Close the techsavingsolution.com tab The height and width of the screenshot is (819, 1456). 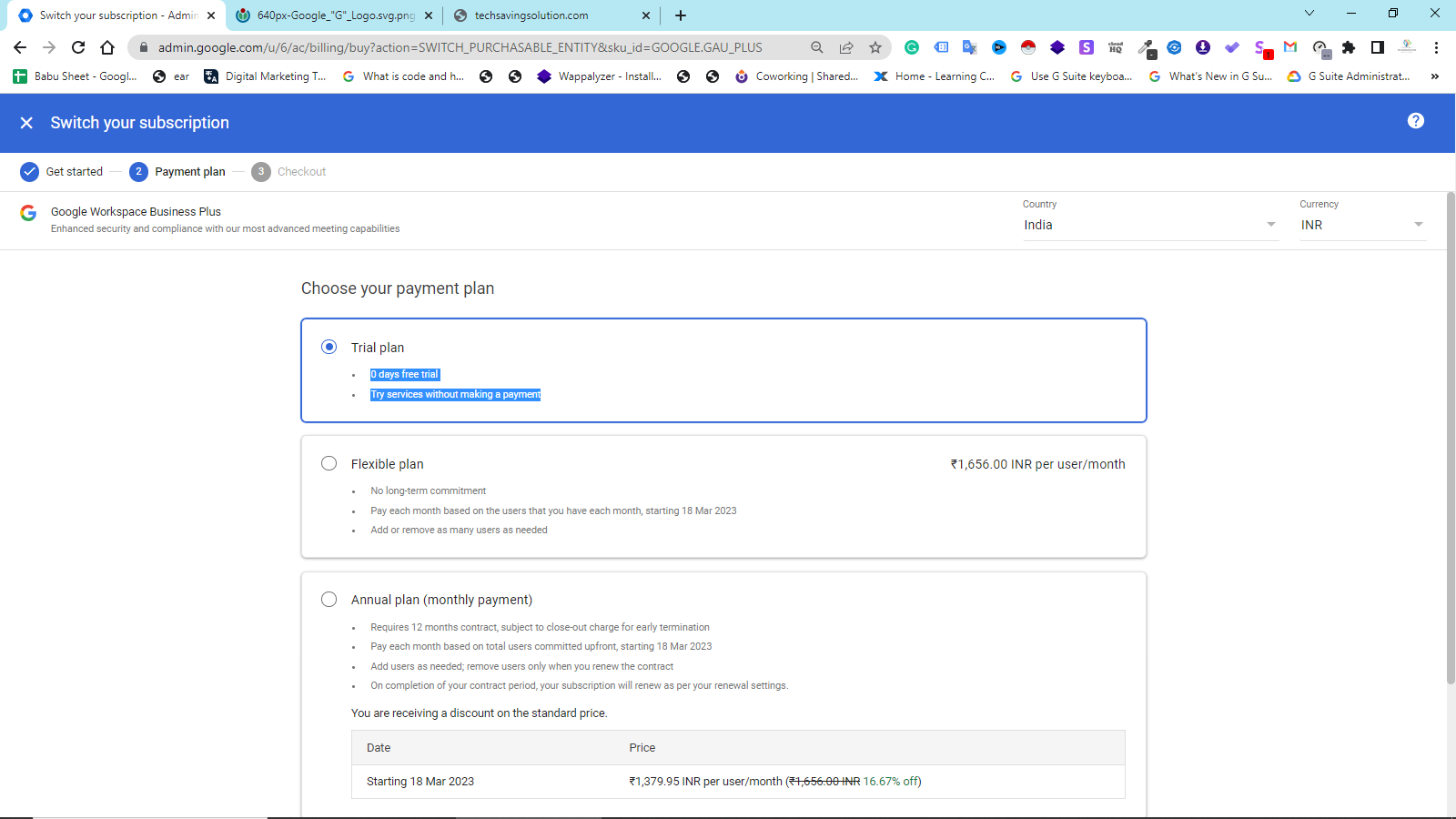(x=646, y=15)
